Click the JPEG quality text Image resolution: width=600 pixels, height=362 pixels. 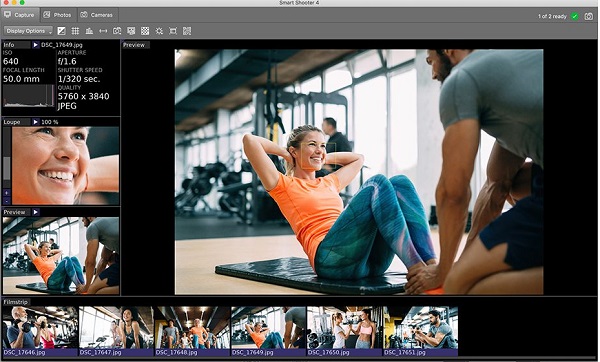[67, 106]
